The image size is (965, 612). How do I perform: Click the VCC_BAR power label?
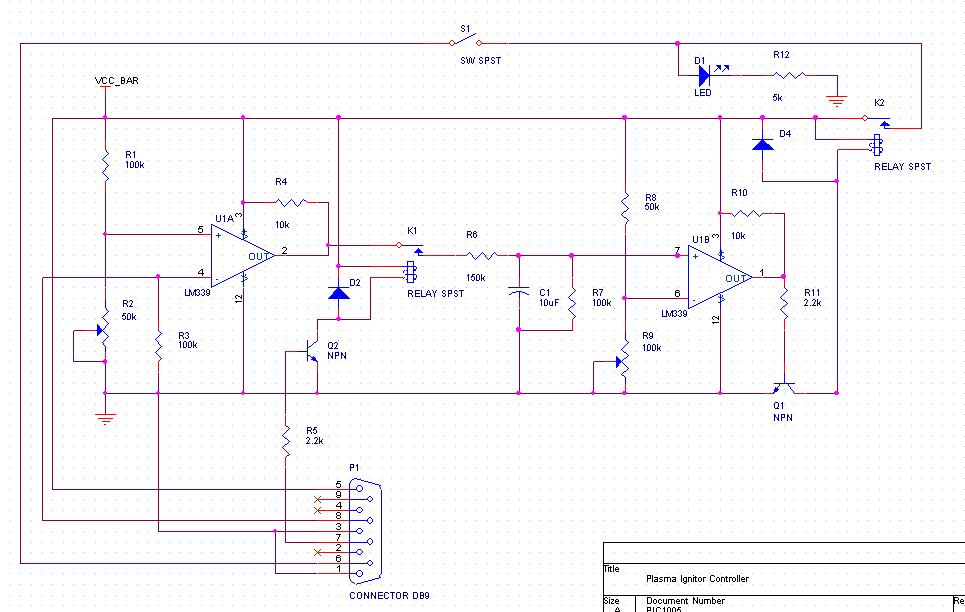116,81
